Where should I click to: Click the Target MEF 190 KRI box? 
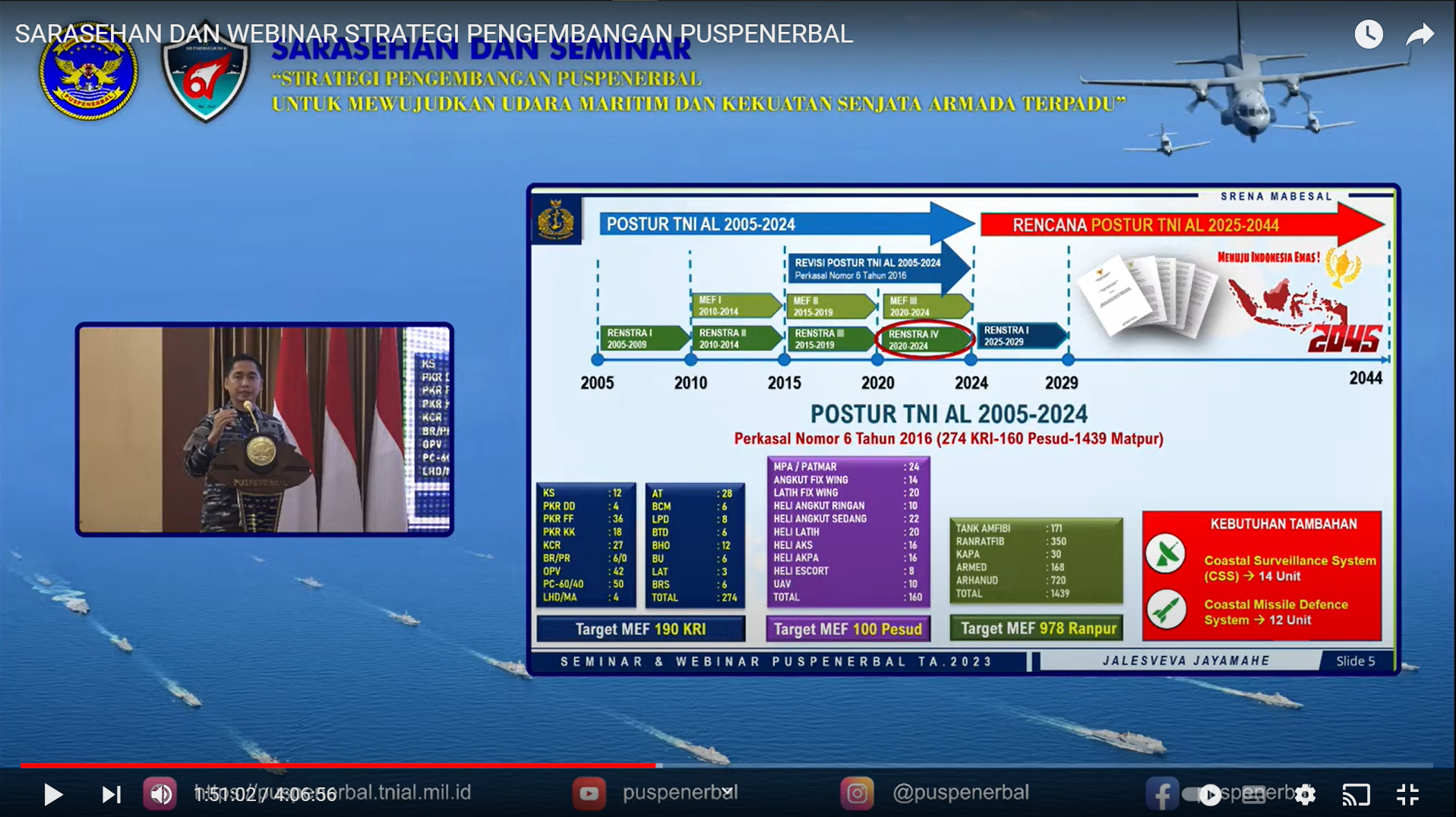pyautogui.click(x=640, y=629)
